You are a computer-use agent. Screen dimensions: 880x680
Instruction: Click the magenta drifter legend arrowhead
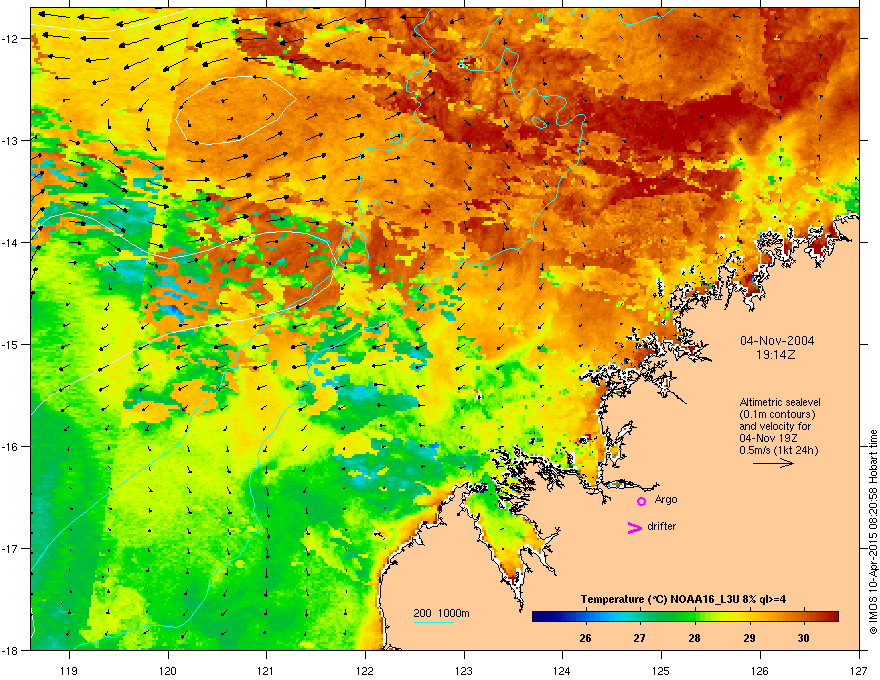click(635, 527)
